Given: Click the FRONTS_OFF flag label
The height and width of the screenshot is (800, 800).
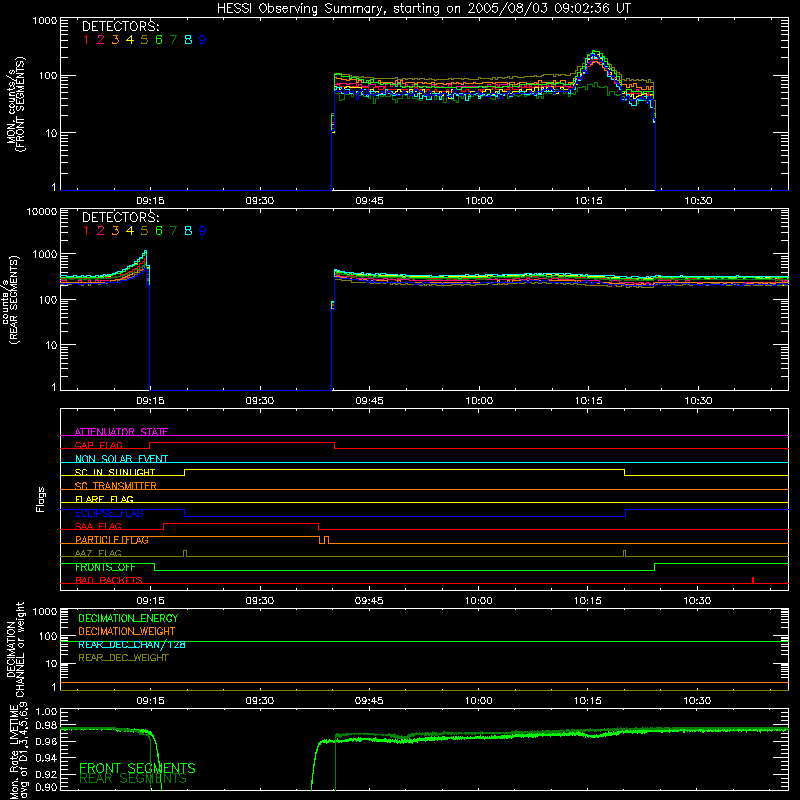Looking at the screenshot, I should coord(105,567).
